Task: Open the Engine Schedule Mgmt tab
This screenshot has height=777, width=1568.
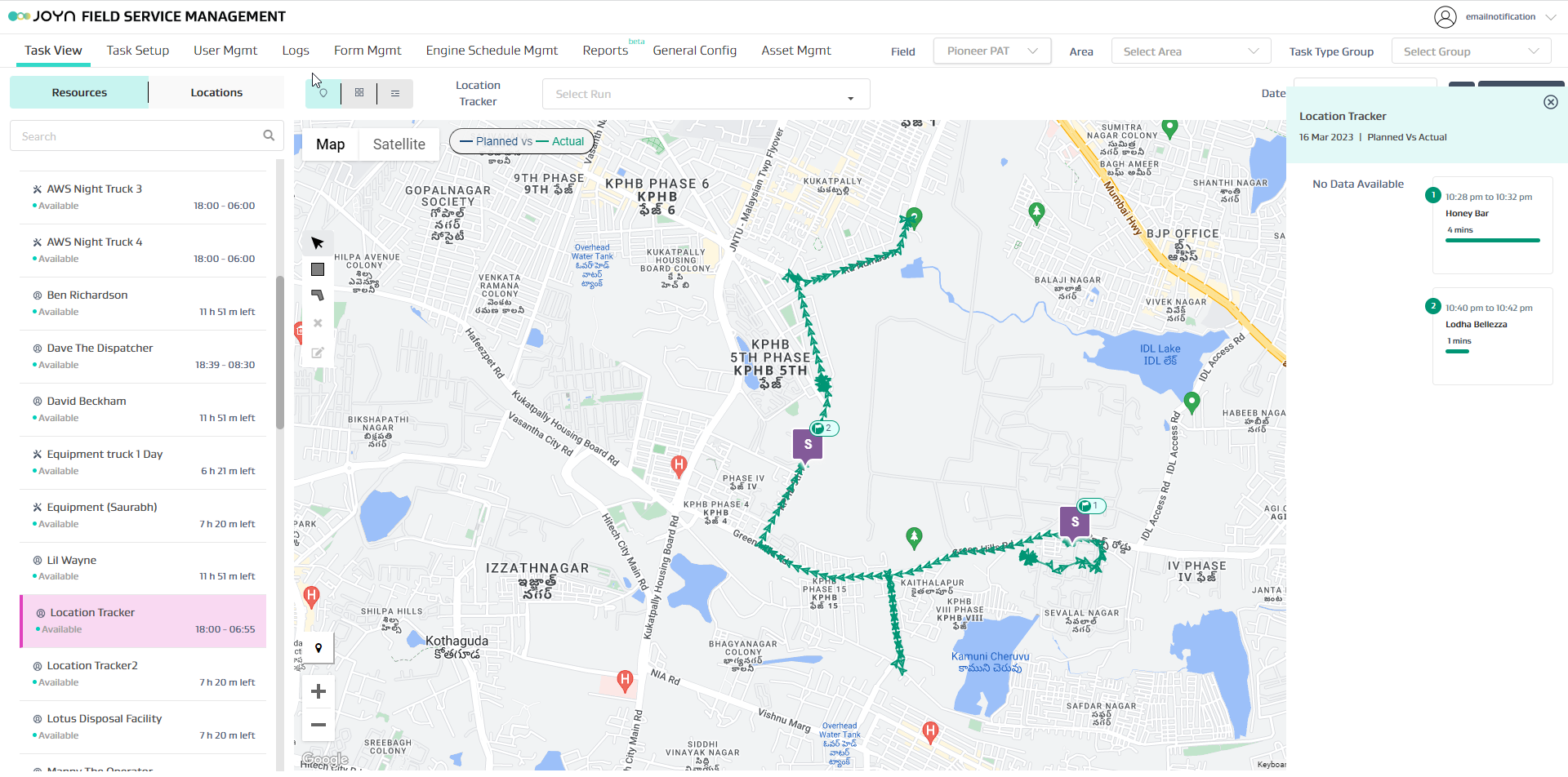Action: tap(492, 51)
